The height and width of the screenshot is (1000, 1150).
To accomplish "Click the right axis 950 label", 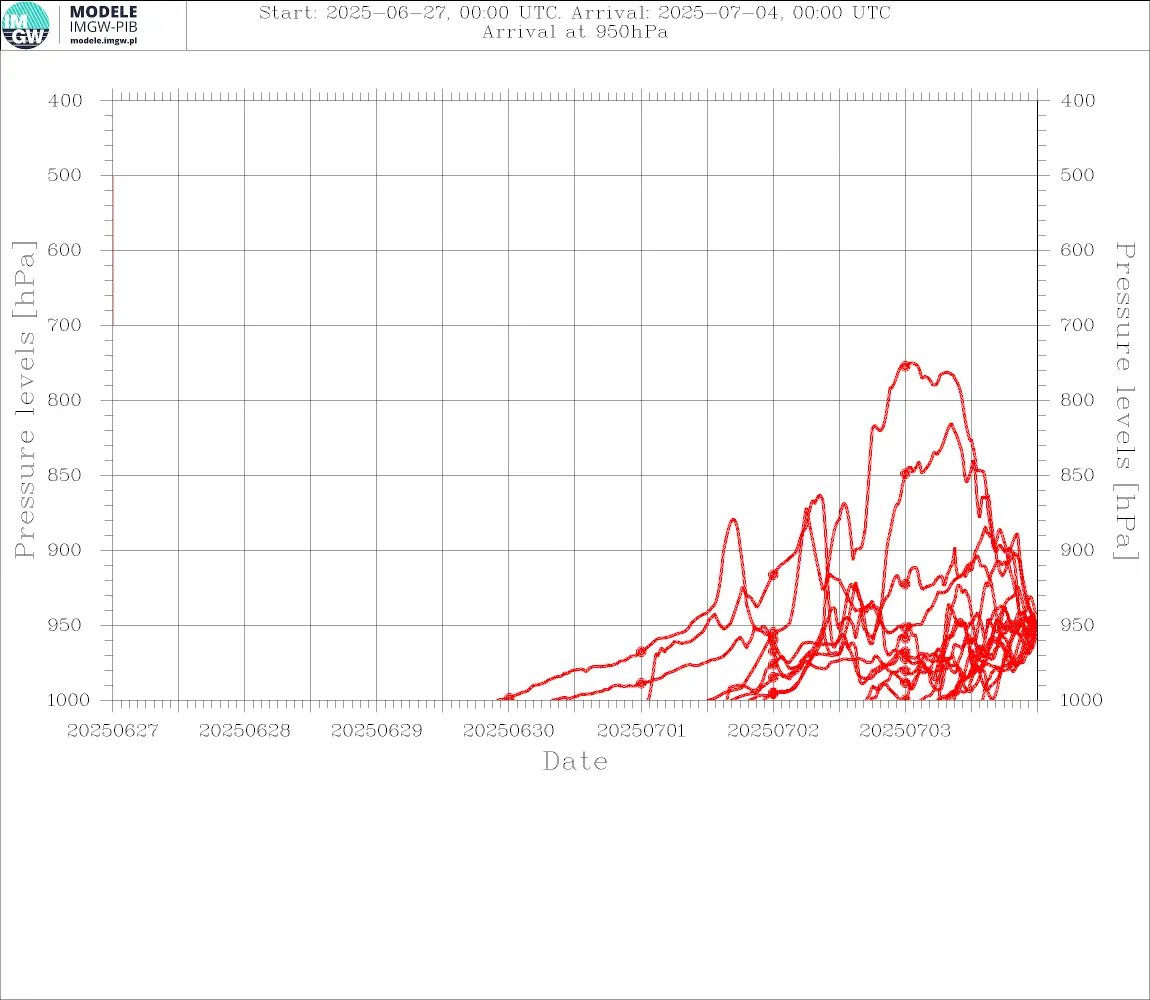I will pos(1077,625).
